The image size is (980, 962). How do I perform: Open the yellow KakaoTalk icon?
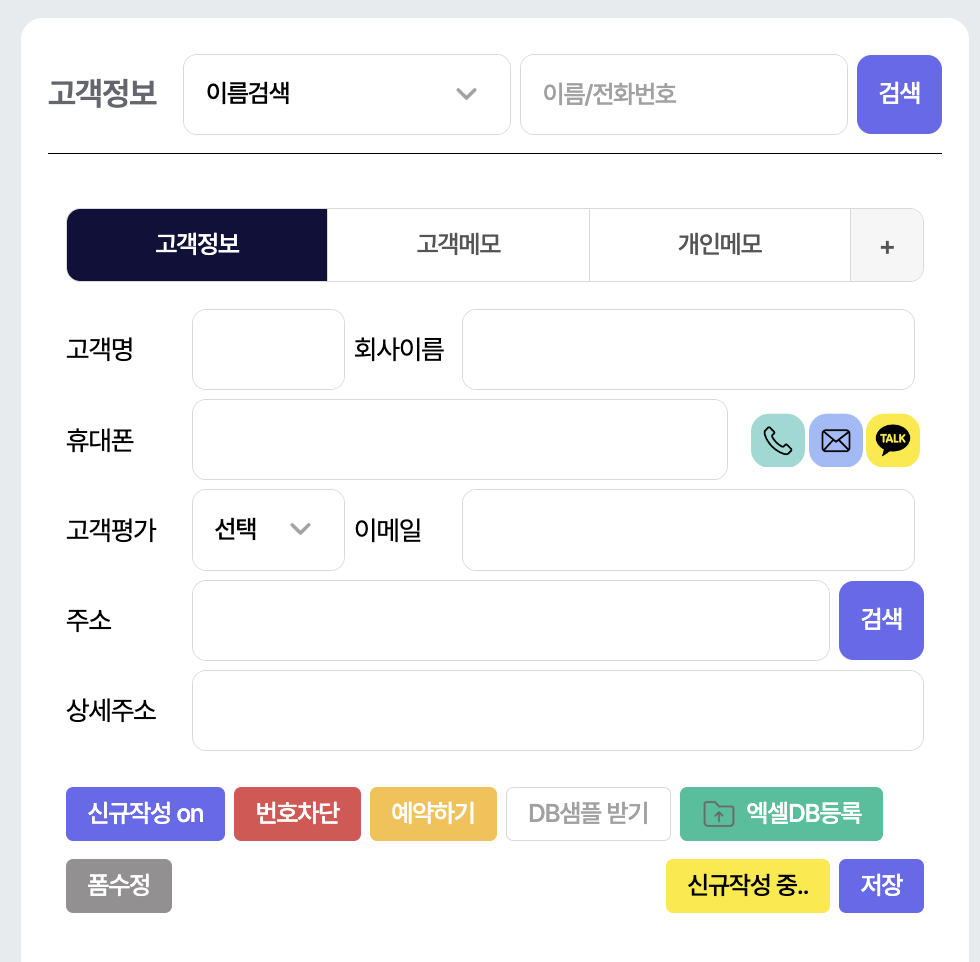[893, 441]
